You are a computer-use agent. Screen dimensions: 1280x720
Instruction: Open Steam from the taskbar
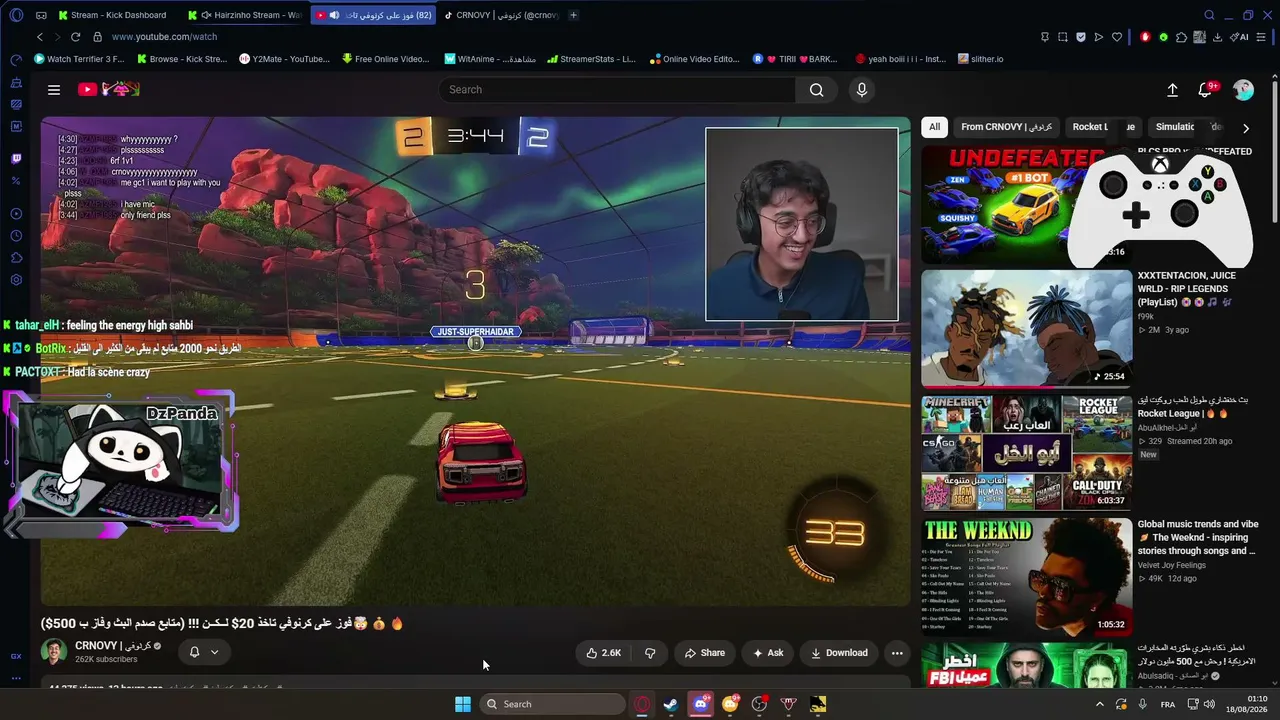(671, 704)
